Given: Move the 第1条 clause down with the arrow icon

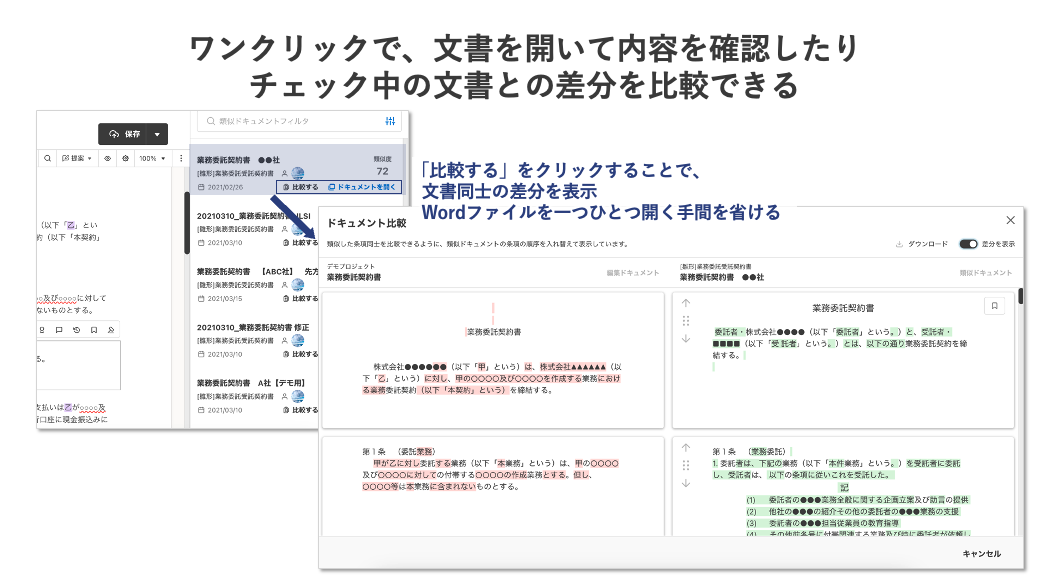Looking at the screenshot, I should click(x=686, y=483).
